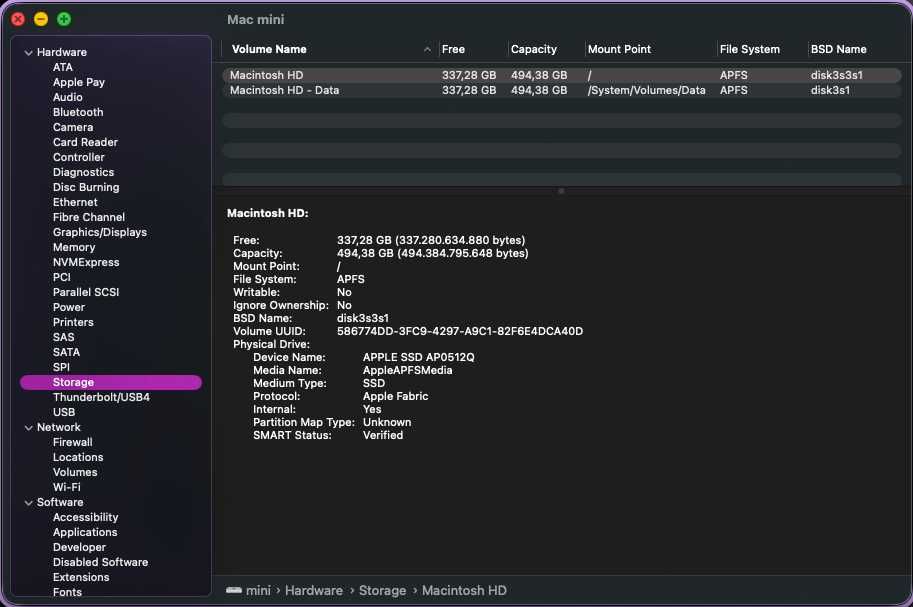Select Memory in the sidebar
913x607 pixels.
coord(74,248)
